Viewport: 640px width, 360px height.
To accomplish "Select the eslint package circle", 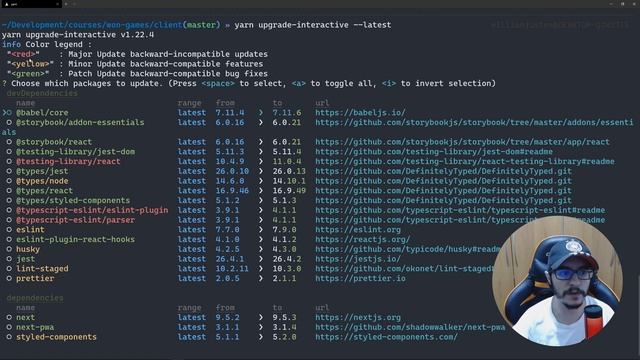I will tap(9, 230).
